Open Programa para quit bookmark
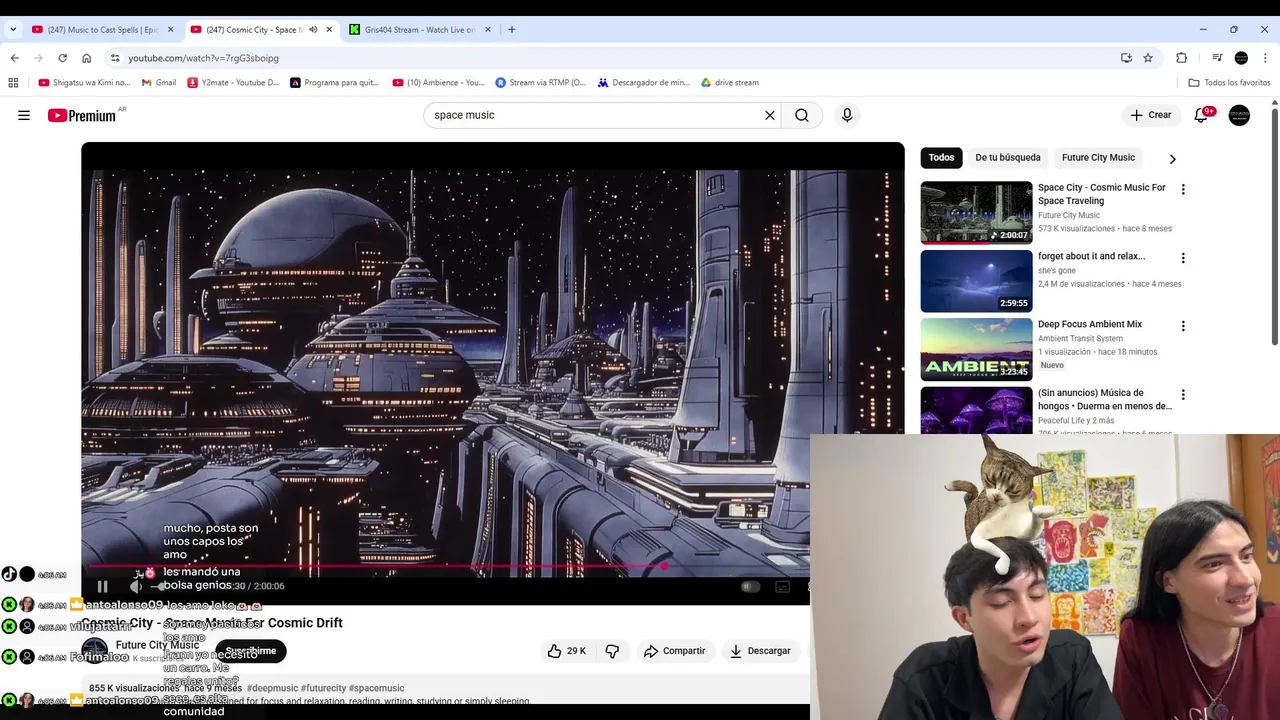This screenshot has height=720, width=1280. (x=334, y=83)
